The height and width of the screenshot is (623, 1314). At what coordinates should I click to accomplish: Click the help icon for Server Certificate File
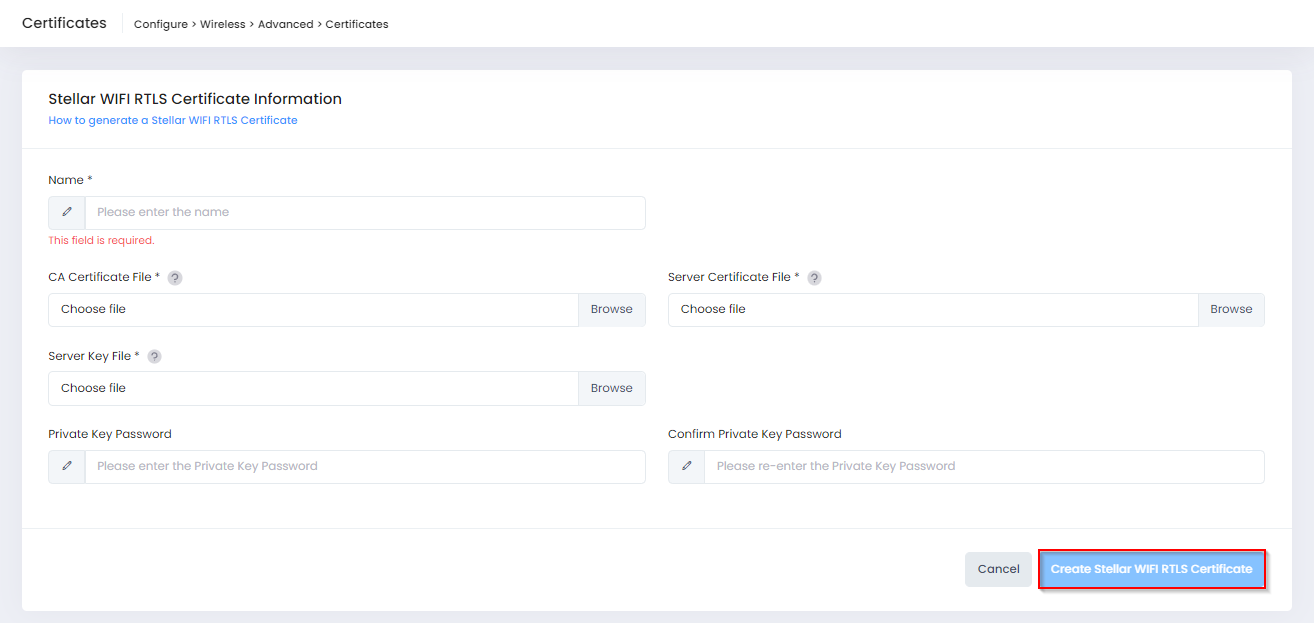[x=814, y=278]
